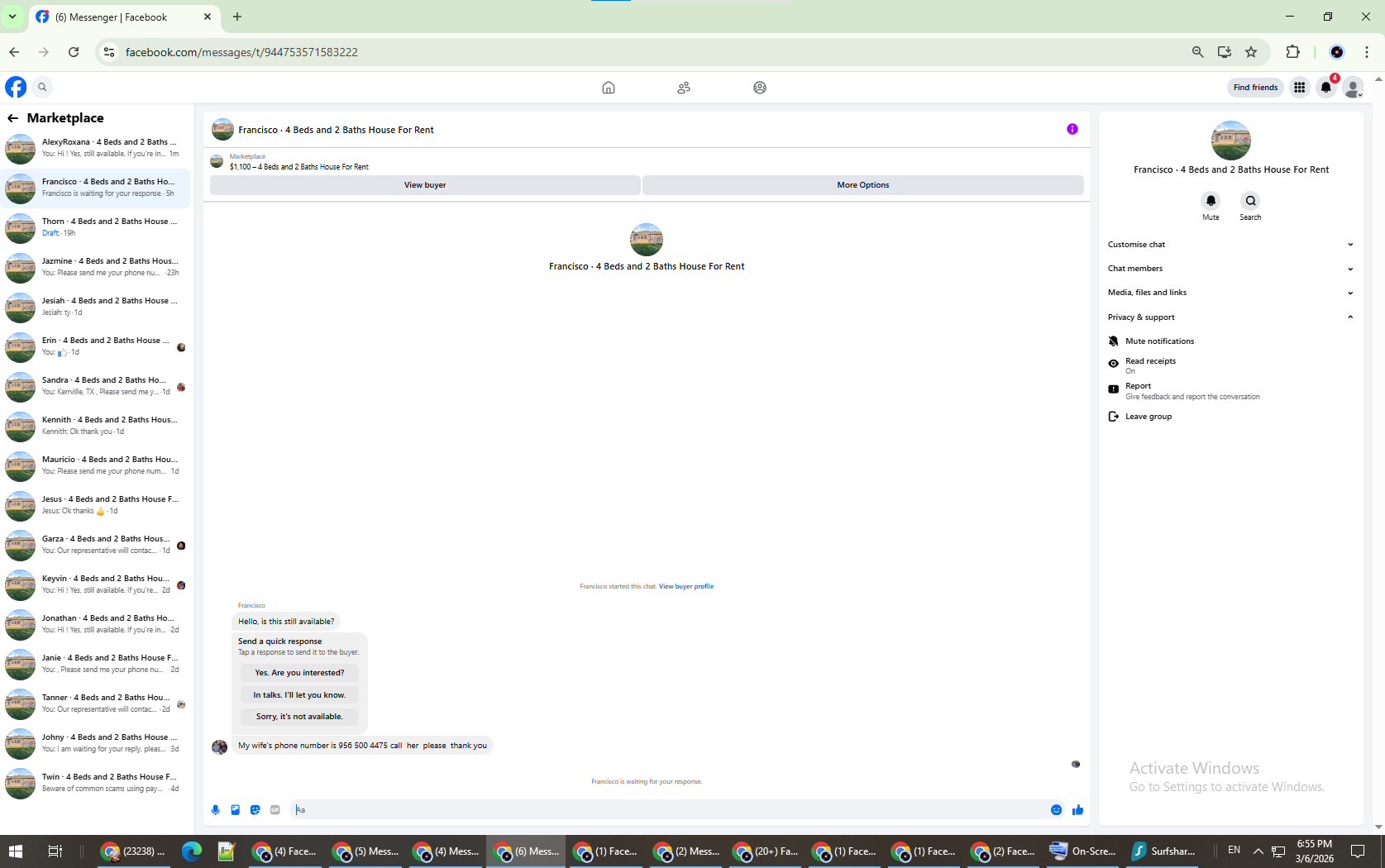Screen dimensions: 1385x868
Task: Open the Friends icon in top bar
Action: click(x=684, y=88)
